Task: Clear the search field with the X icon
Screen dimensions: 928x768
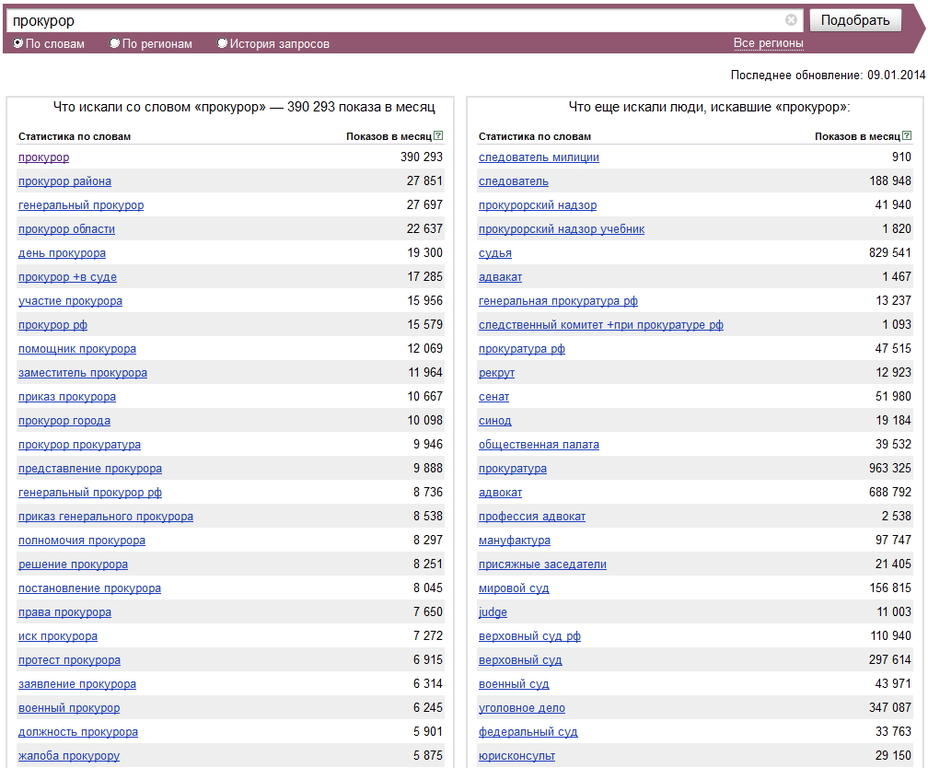Action: (791, 20)
